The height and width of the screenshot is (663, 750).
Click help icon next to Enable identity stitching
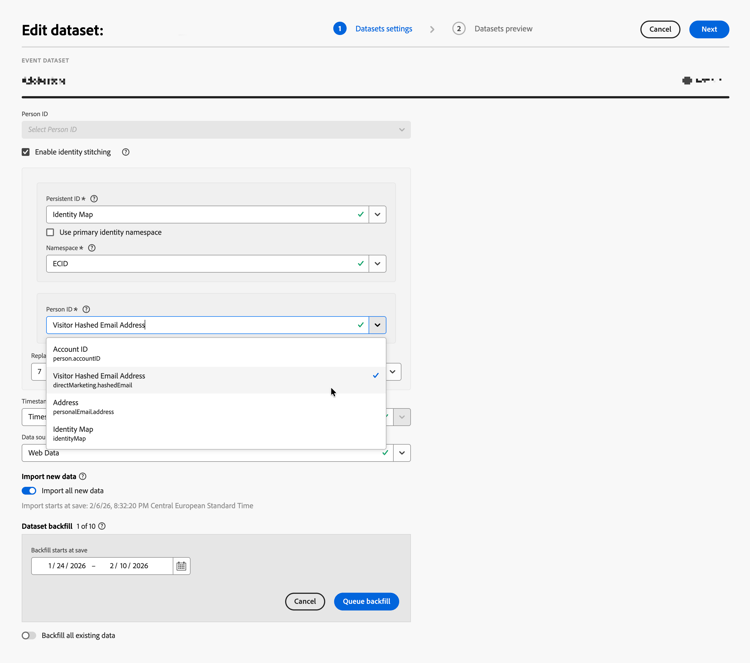pos(126,152)
